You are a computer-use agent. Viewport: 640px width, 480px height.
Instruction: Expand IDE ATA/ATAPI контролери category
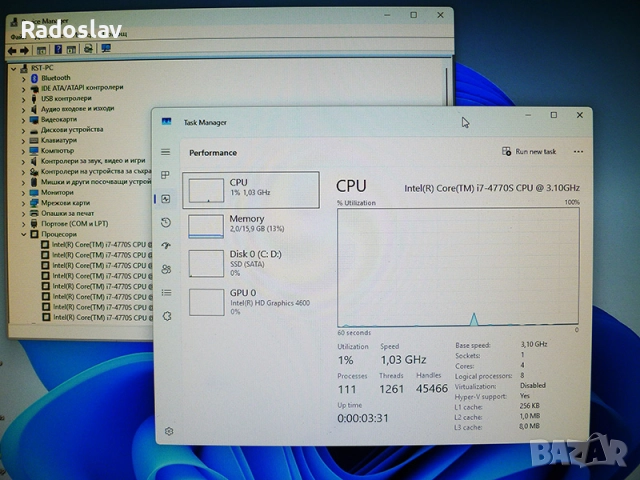pyautogui.click(x=23, y=89)
